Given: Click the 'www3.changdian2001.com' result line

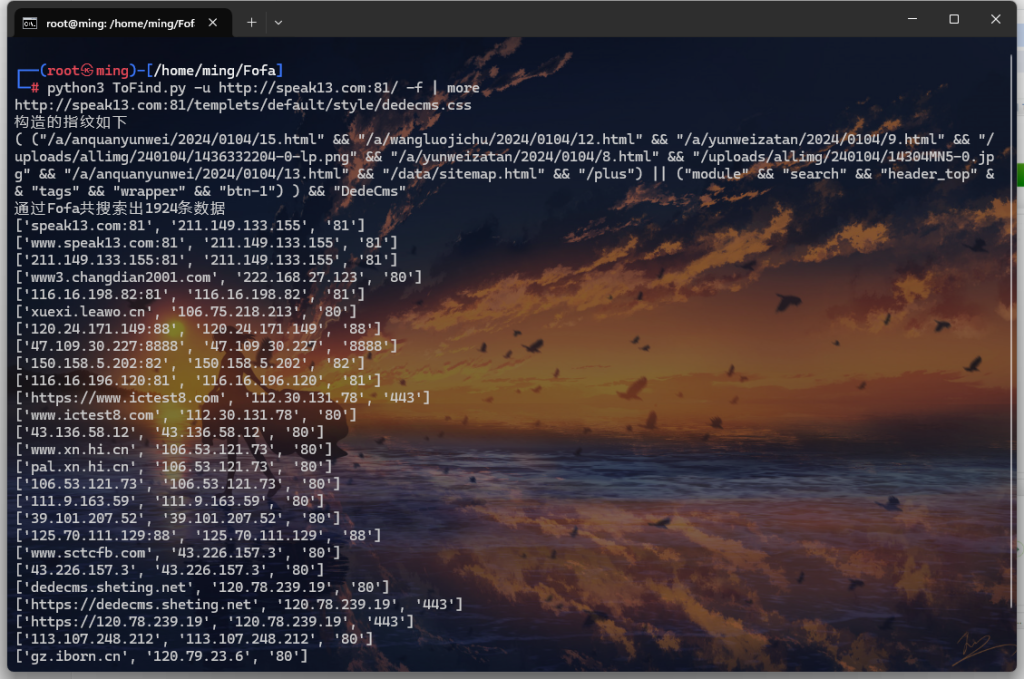Looking at the screenshot, I should point(218,276).
